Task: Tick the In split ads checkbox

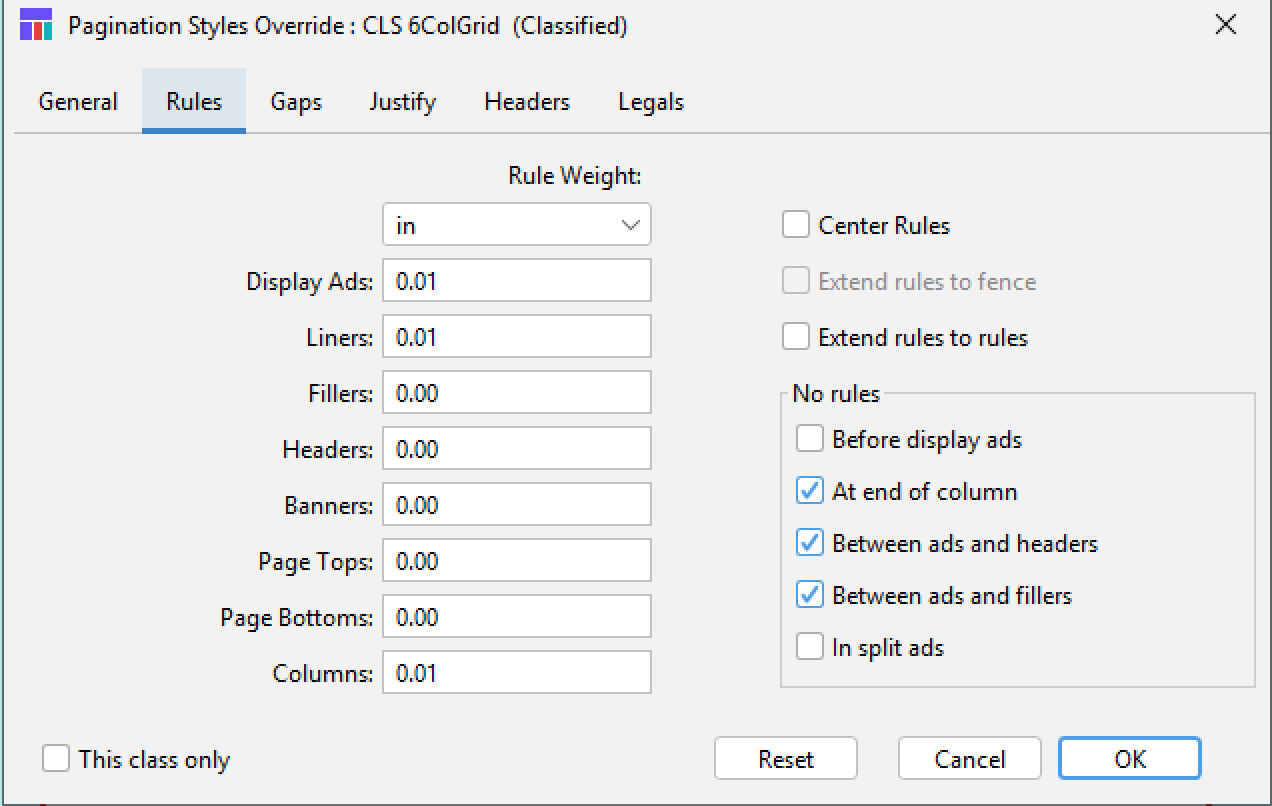Action: 810,647
